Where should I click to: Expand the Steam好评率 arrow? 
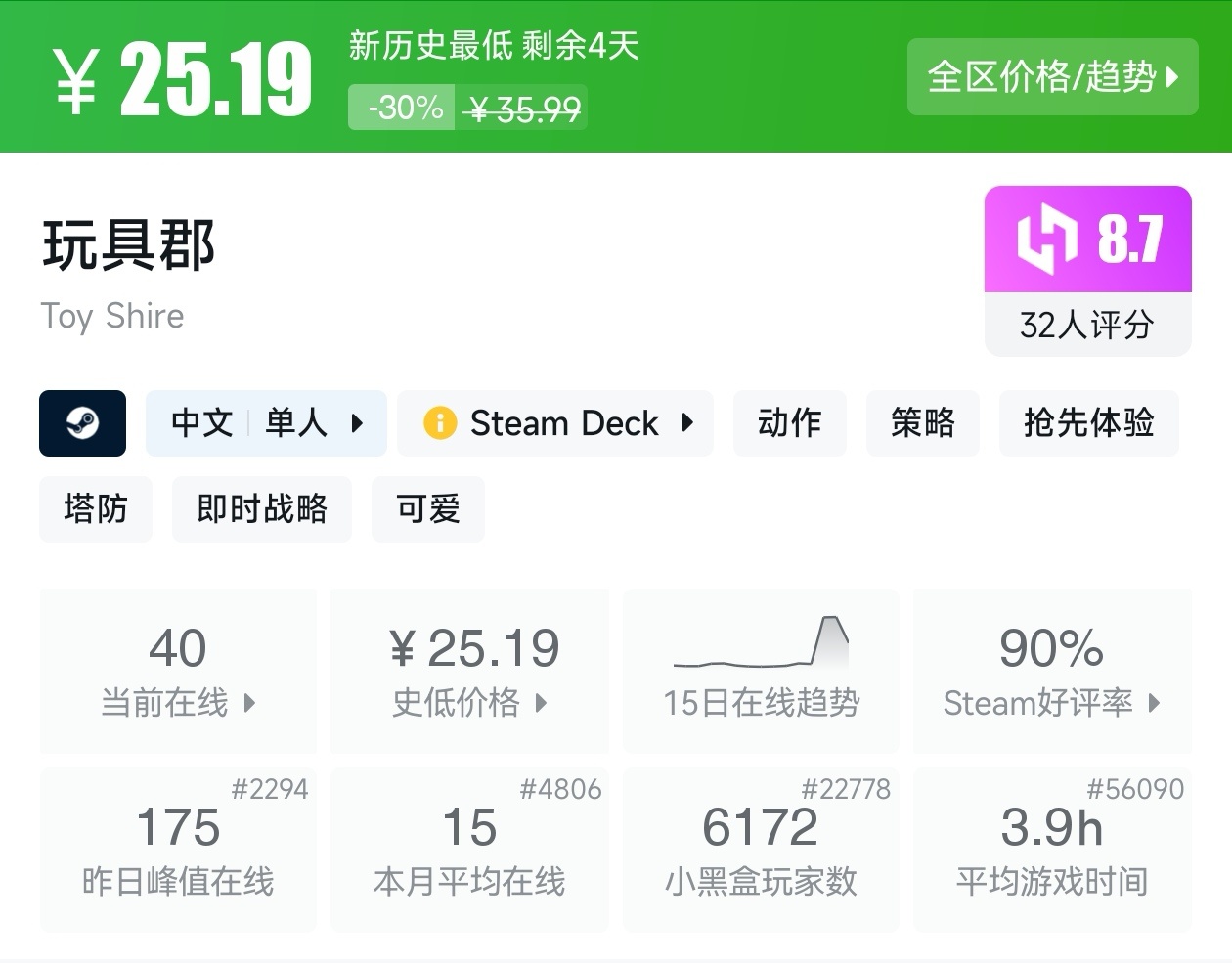click(1155, 703)
